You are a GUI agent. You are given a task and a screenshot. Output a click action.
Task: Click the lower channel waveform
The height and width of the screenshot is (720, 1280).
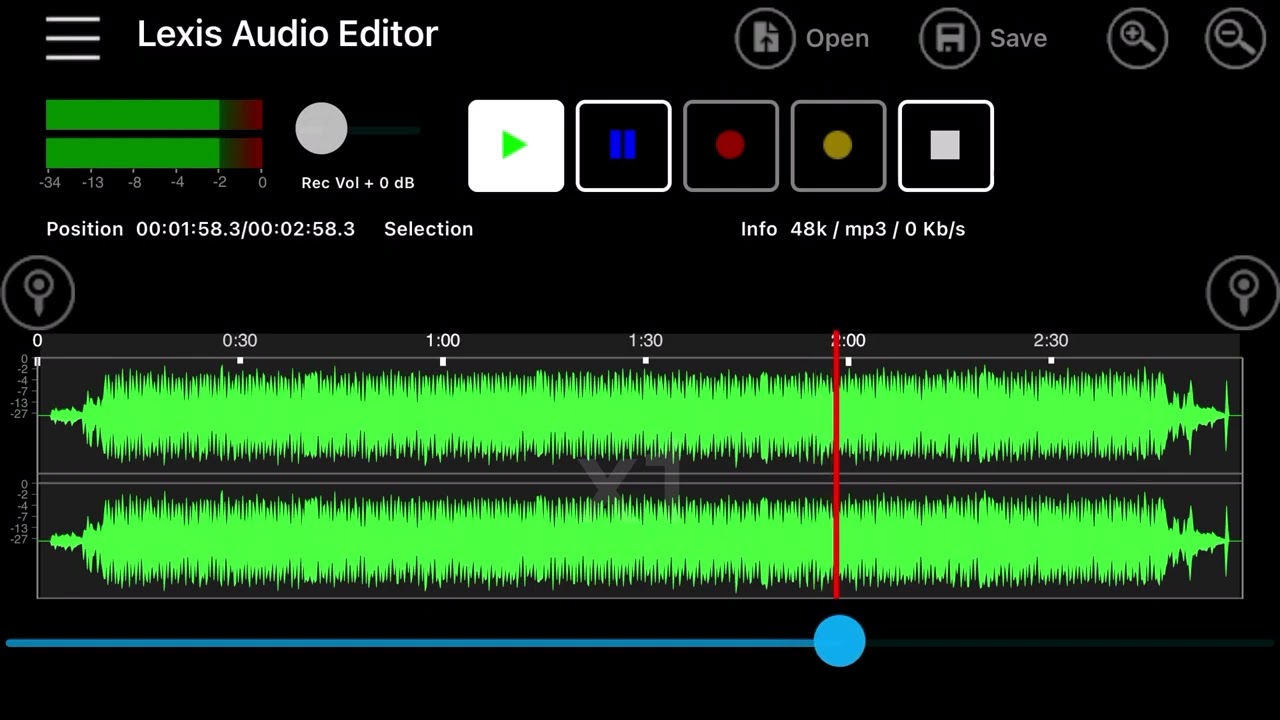coord(640,540)
